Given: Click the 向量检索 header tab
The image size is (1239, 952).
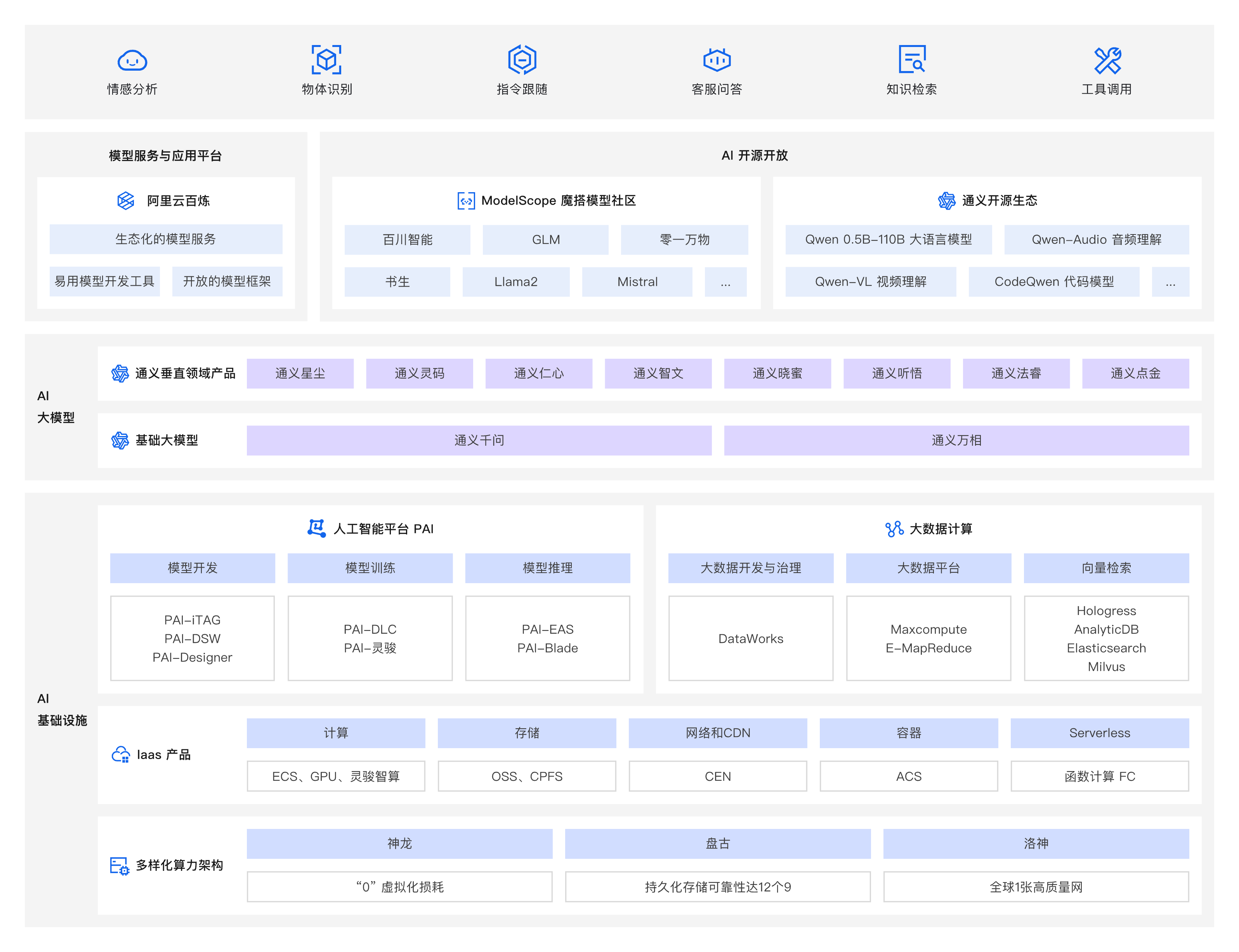Looking at the screenshot, I should click(1106, 568).
